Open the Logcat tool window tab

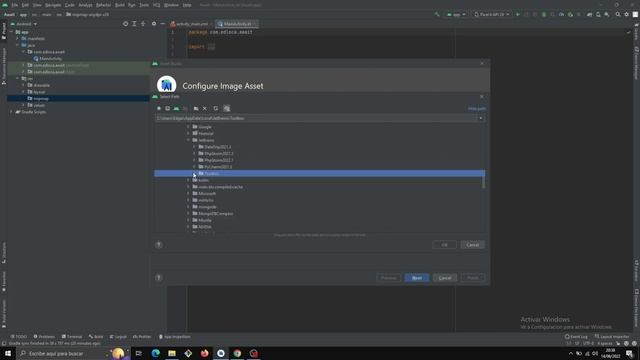[x=118, y=337]
